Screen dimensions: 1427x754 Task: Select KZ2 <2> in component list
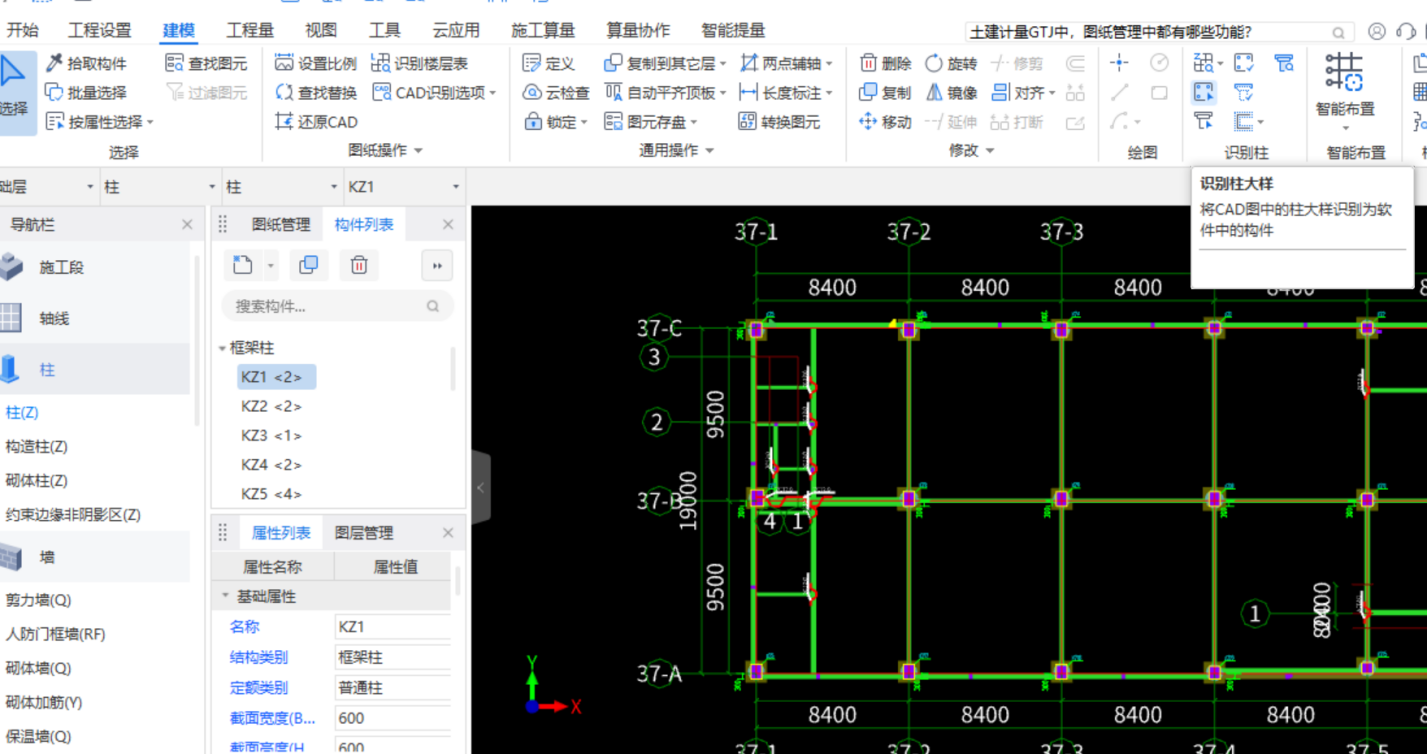pyautogui.click(x=271, y=407)
